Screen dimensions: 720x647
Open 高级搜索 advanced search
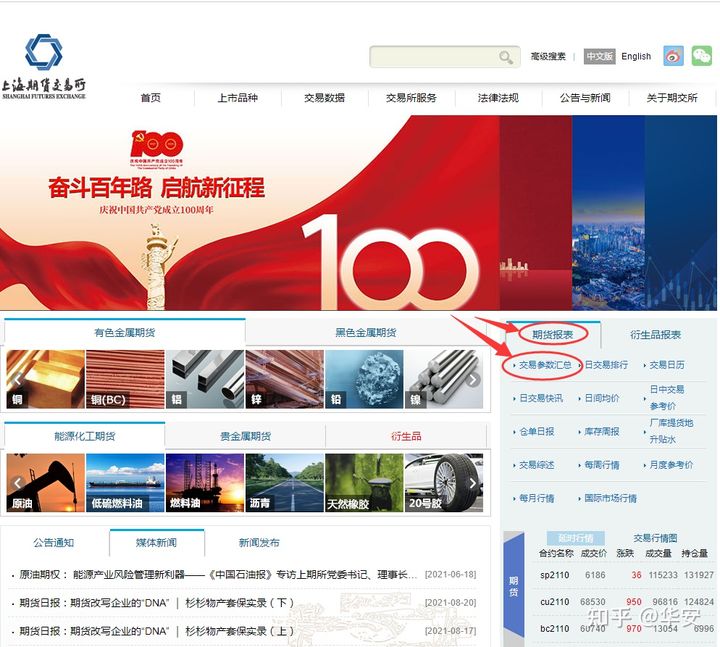pos(548,56)
